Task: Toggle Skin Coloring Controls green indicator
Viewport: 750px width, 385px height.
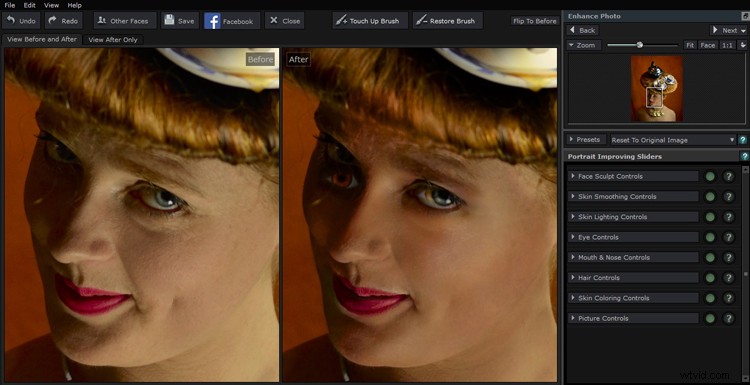Action: coord(710,298)
